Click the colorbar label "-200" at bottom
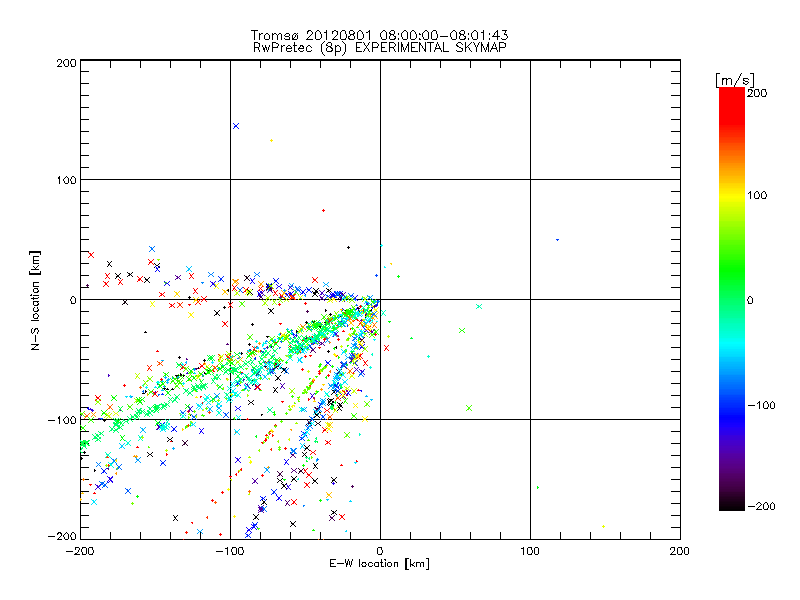Screen dimensions: 800x600 click(761, 506)
